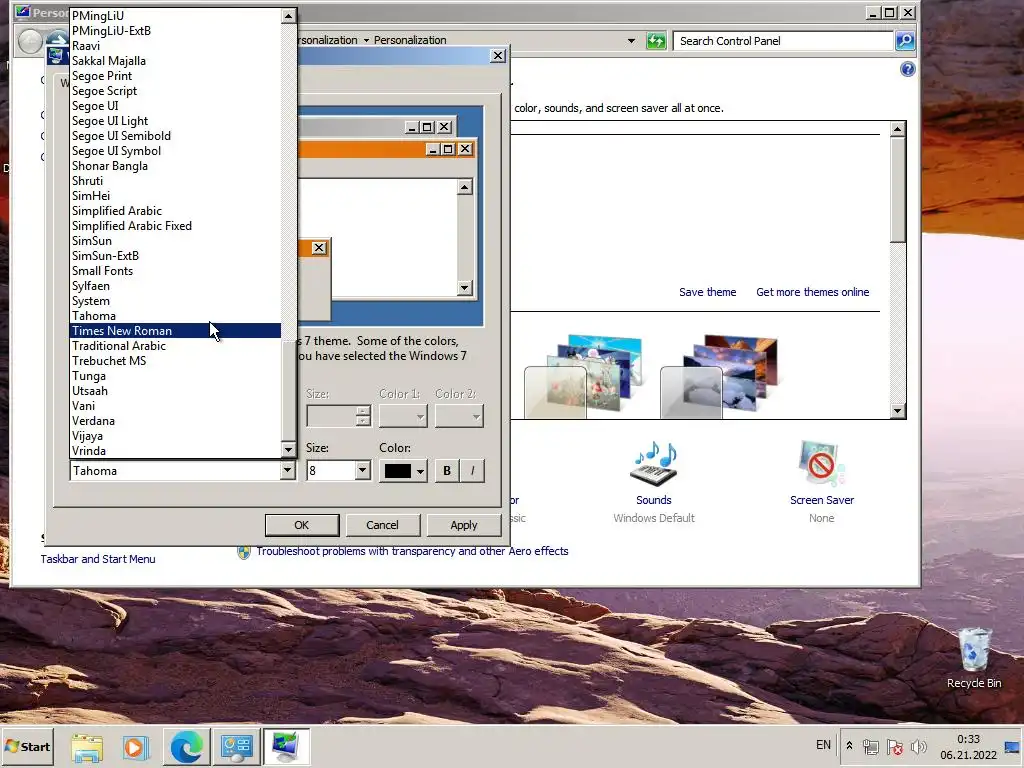
Task: Click the Start button
Action: (x=27, y=746)
